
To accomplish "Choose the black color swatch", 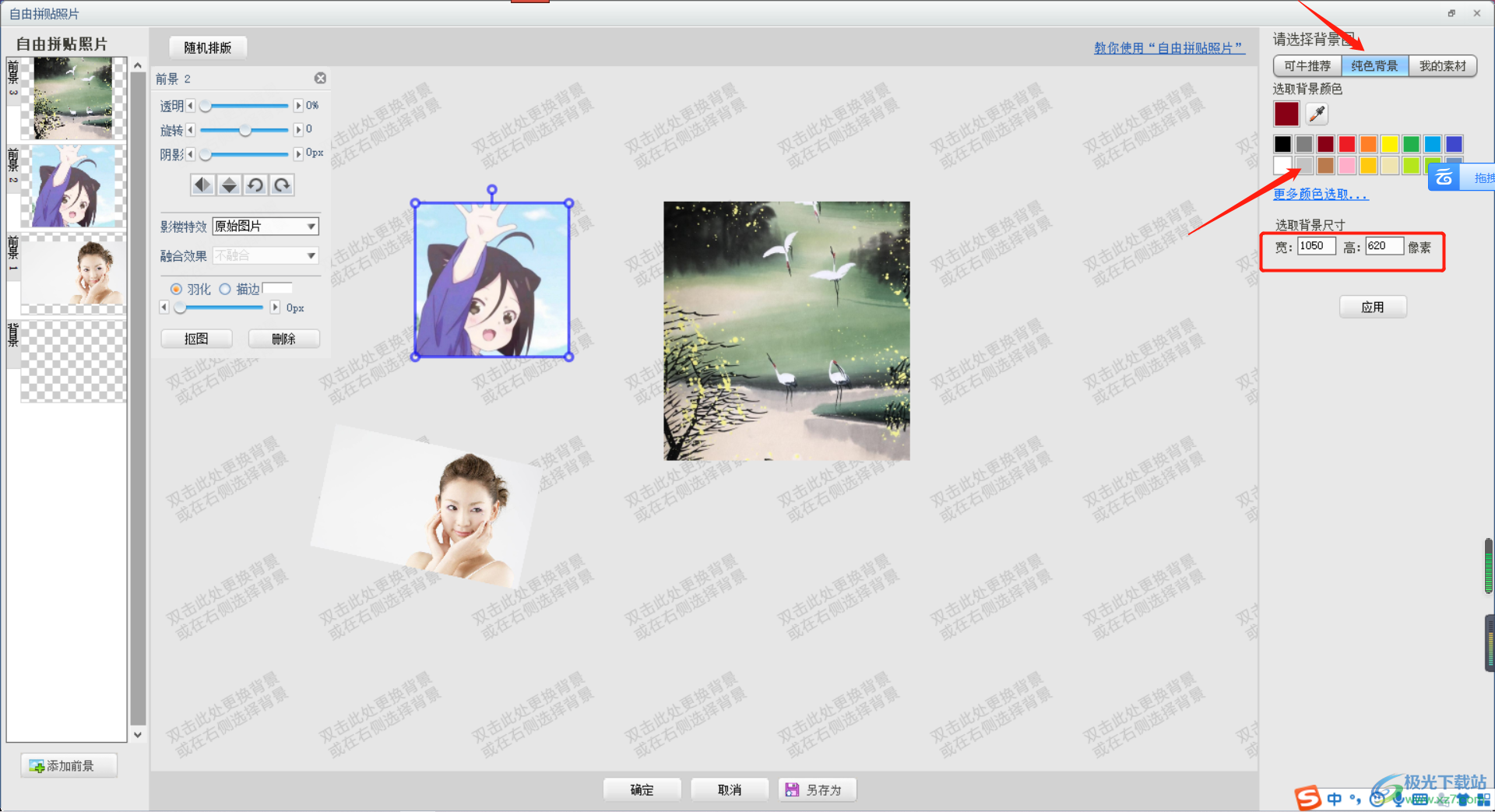I will [1282, 144].
